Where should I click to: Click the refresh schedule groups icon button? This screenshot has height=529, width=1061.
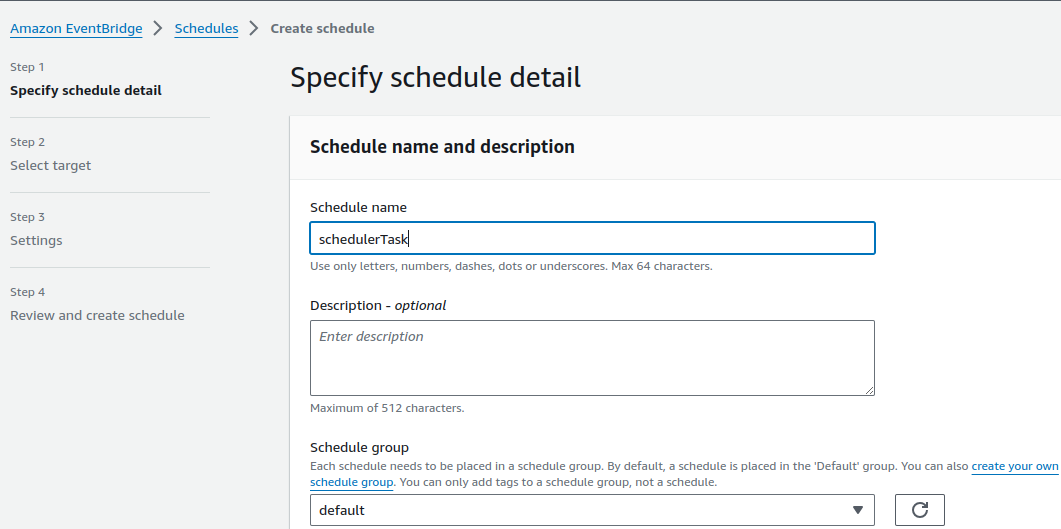click(x=919, y=510)
